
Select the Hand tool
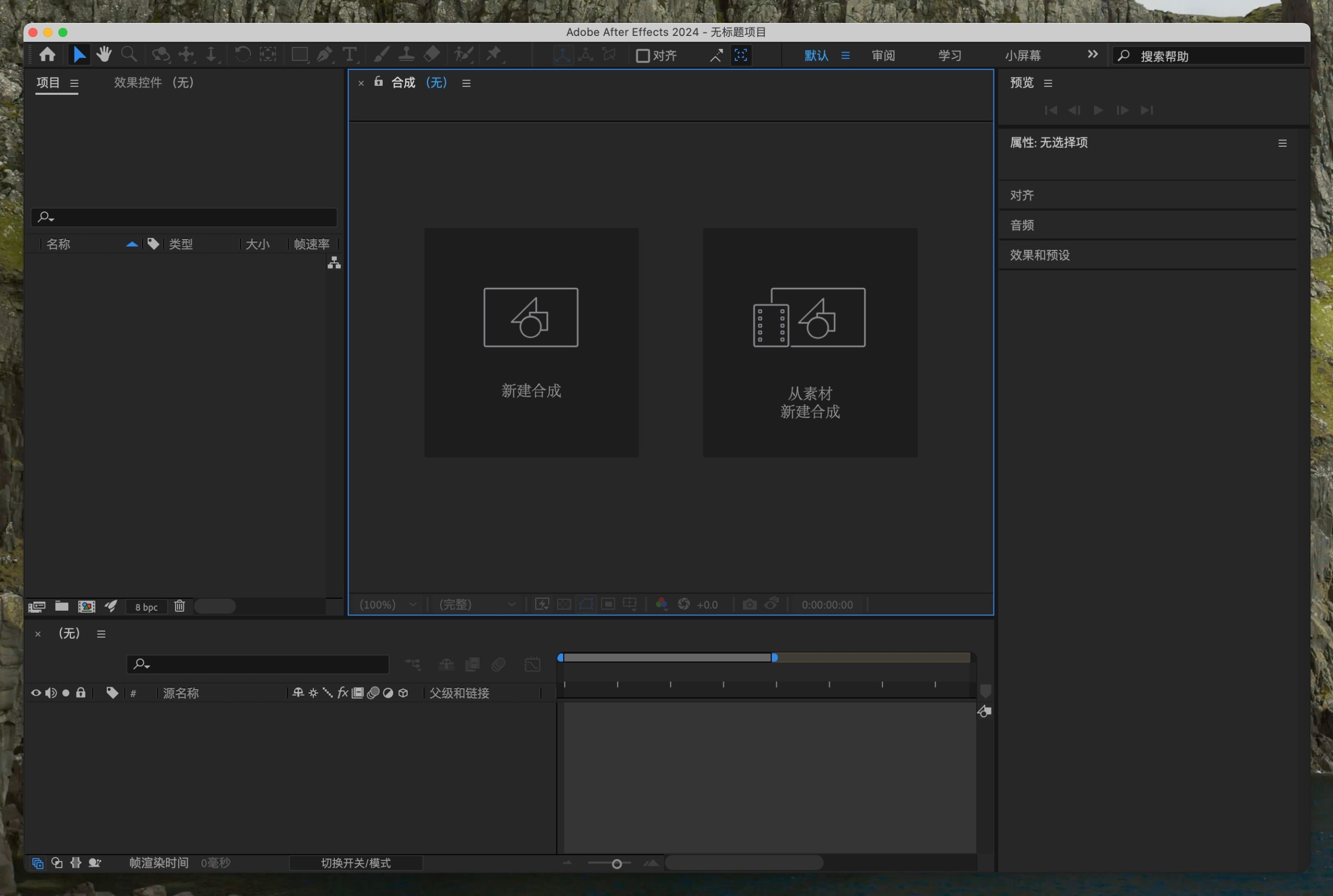click(104, 54)
